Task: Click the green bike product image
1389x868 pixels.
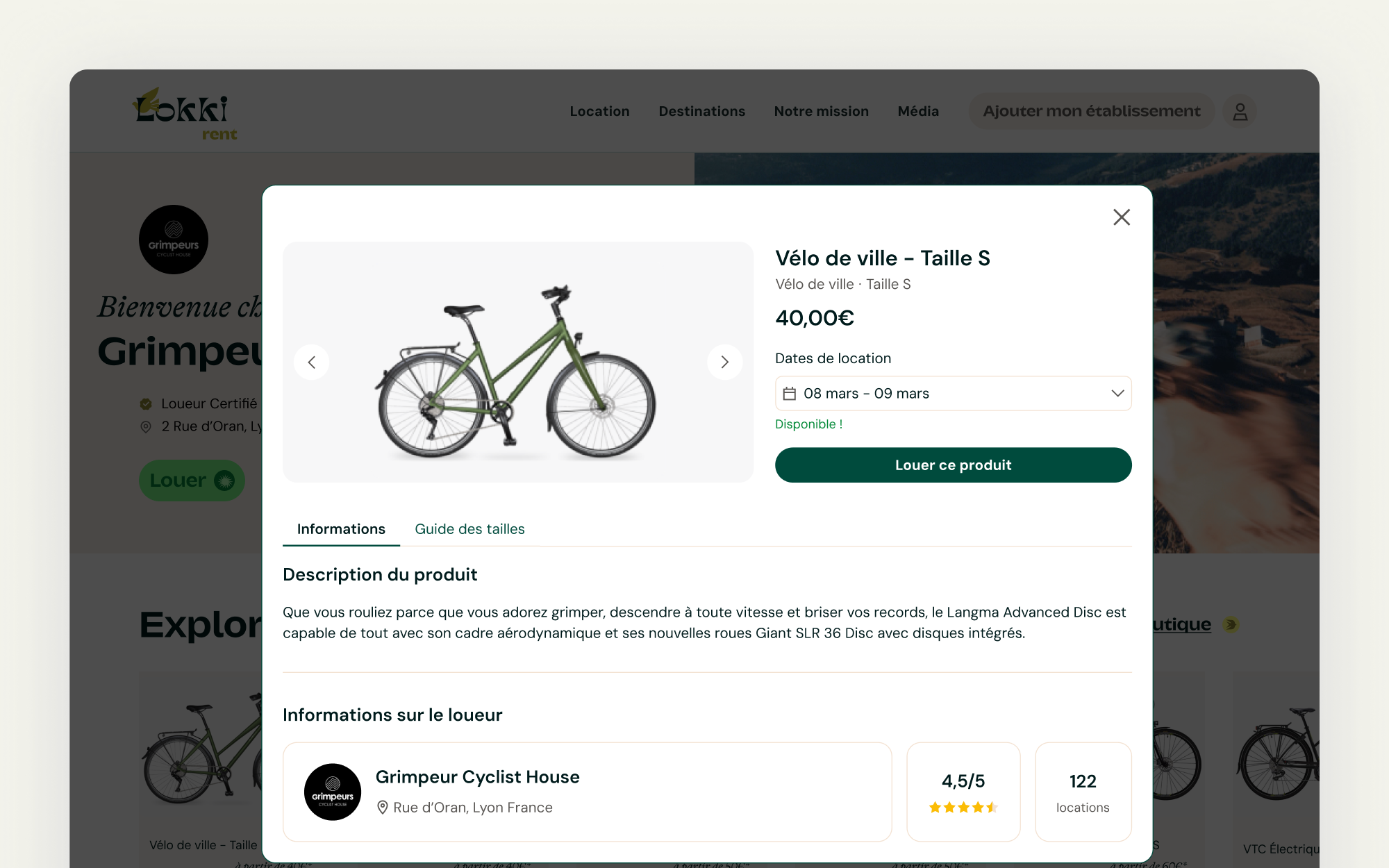Action: [x=515, y=372]
